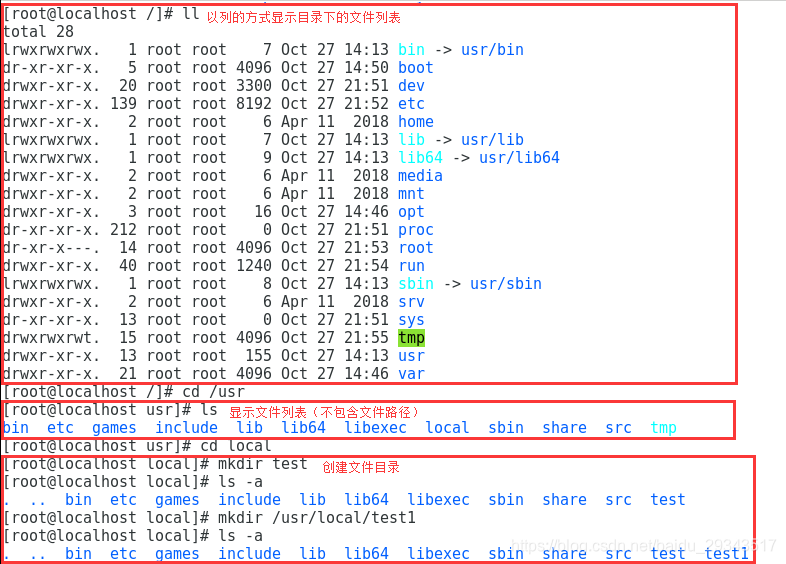This screenshot has height=564, width=786.
Task: Click the 'usr/lib' symlink target
Action: click(492, 140)
